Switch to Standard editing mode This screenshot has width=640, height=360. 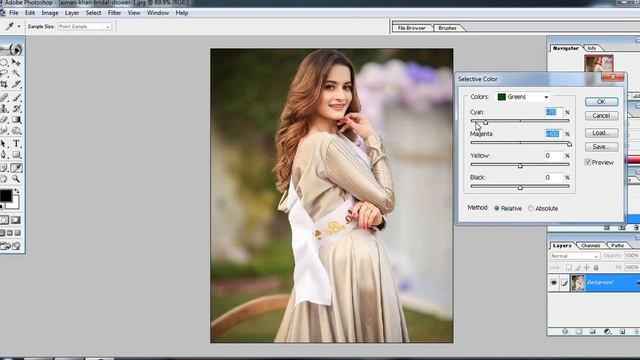(x=4, y=220)
